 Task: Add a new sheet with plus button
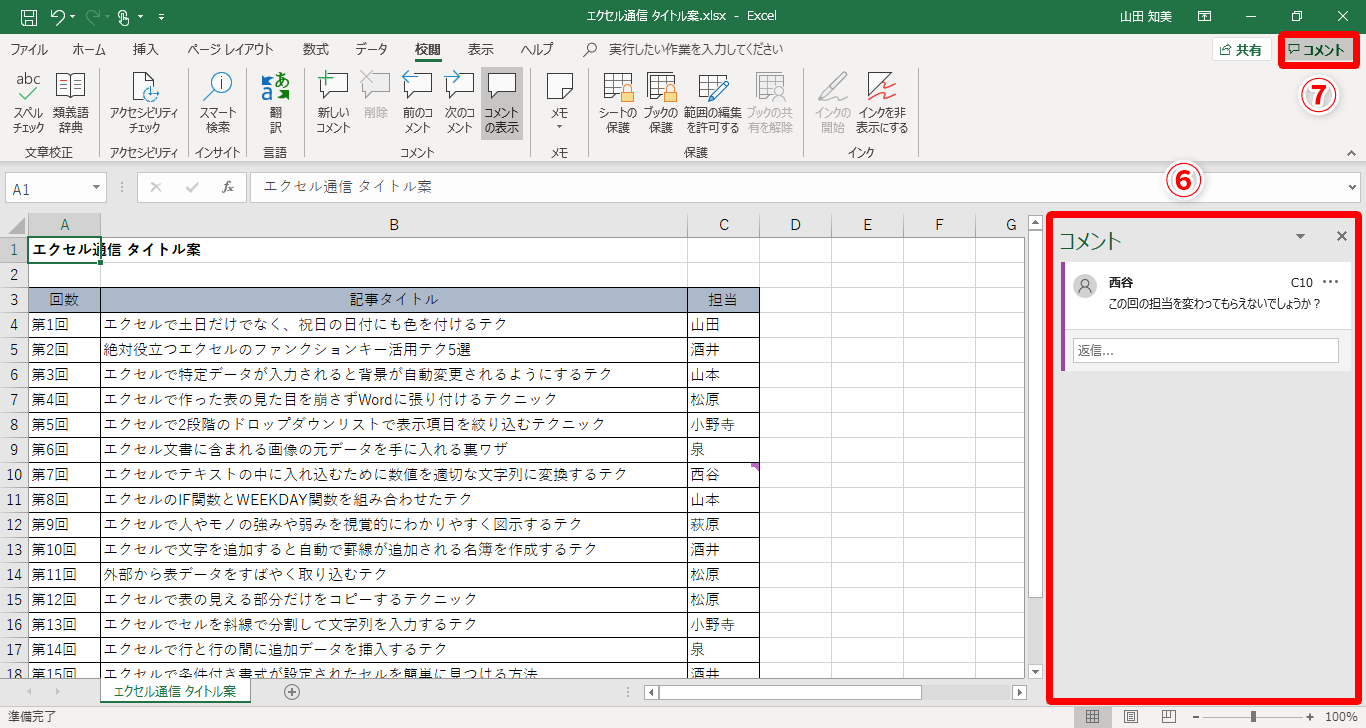[292, 691]
